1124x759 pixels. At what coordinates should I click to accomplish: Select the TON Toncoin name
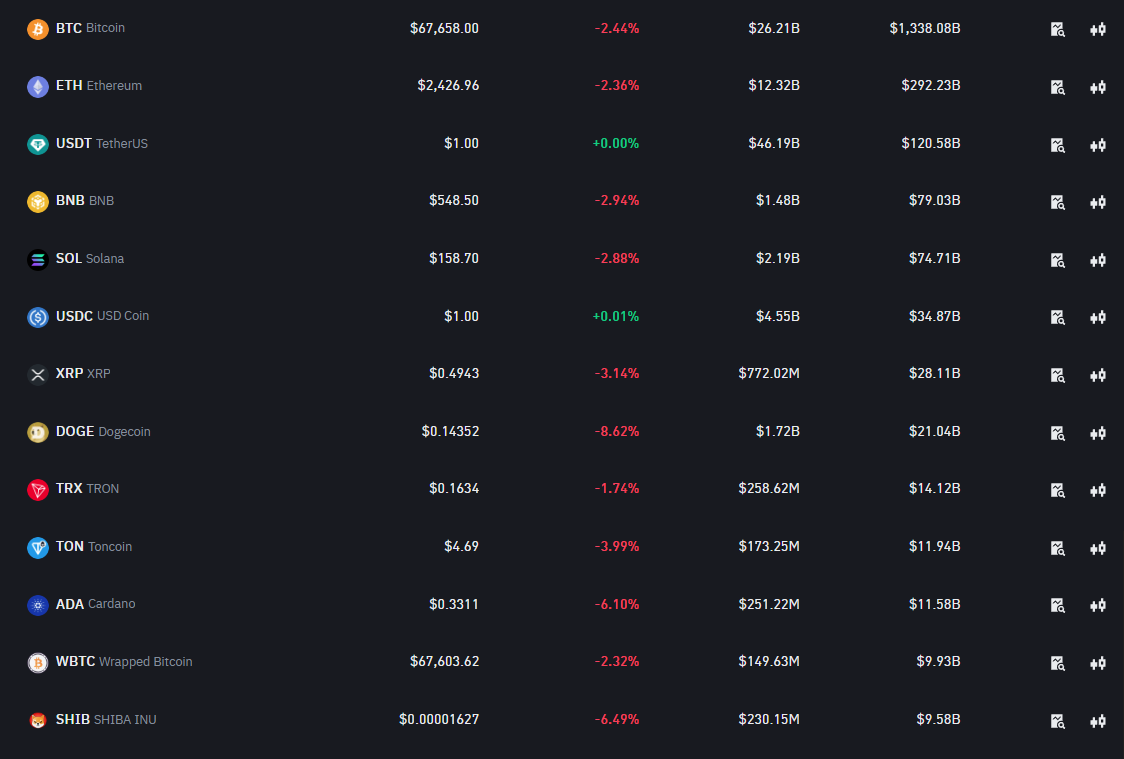tap(93, 547)
